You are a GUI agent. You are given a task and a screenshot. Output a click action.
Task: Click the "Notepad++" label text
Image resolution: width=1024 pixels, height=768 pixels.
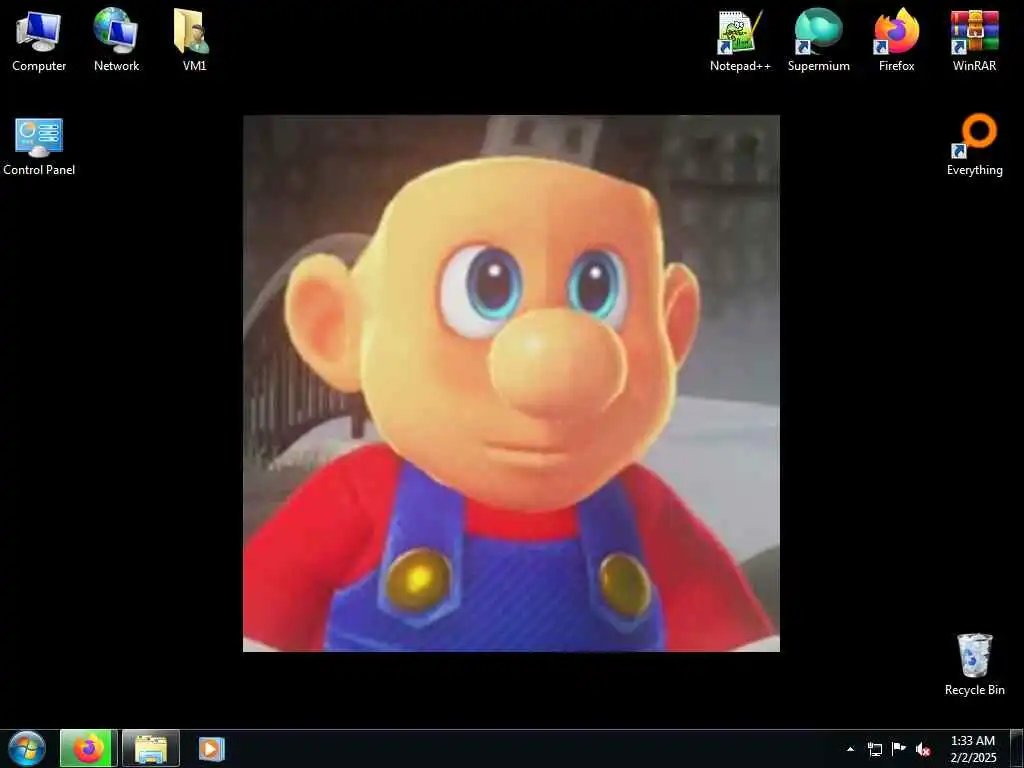(x=740, y=66)
